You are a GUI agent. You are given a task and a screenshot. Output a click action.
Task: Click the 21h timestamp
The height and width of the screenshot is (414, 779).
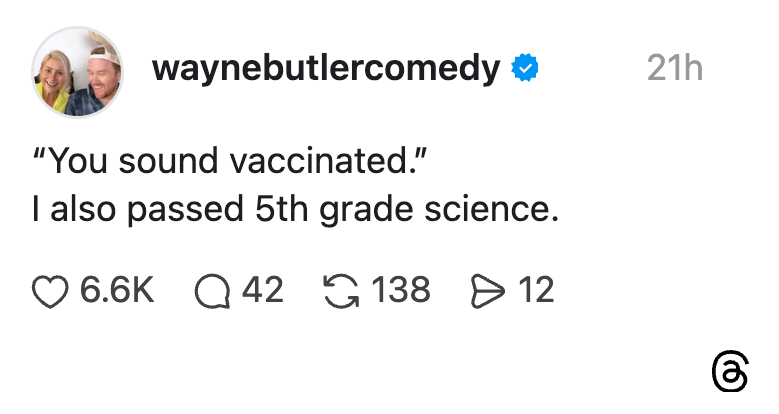(674, 68)
